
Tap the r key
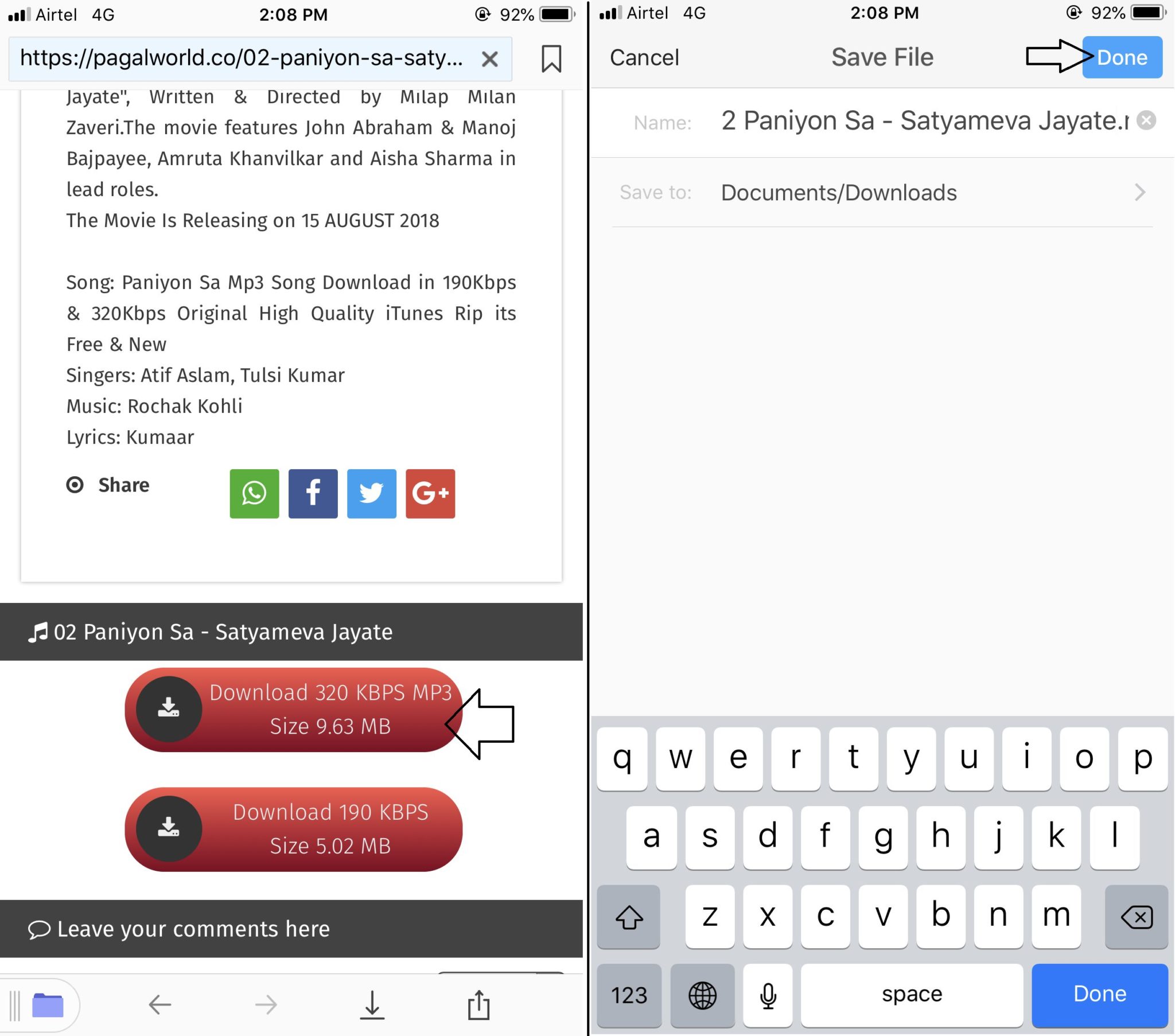click(796, 758)
